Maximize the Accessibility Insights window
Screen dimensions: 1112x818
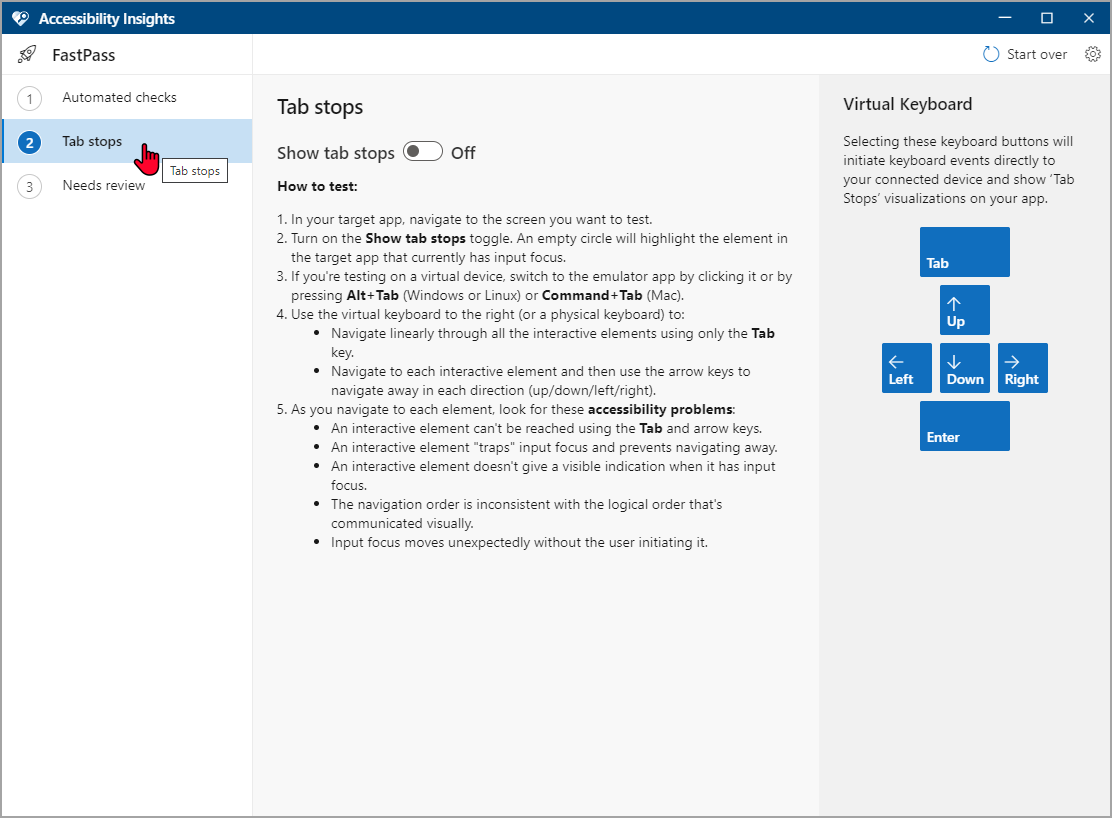1047,18
